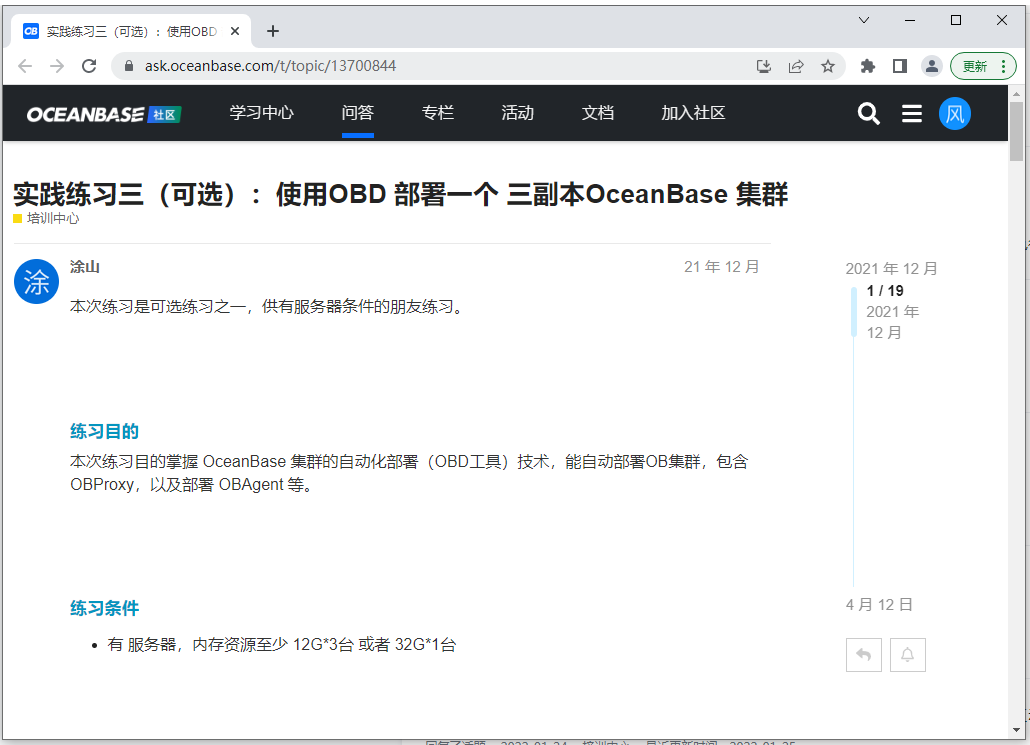This screenshot has height=745, width=1030.
Task: Open the browser extensions puzzle icon
Action: [868, 66]
